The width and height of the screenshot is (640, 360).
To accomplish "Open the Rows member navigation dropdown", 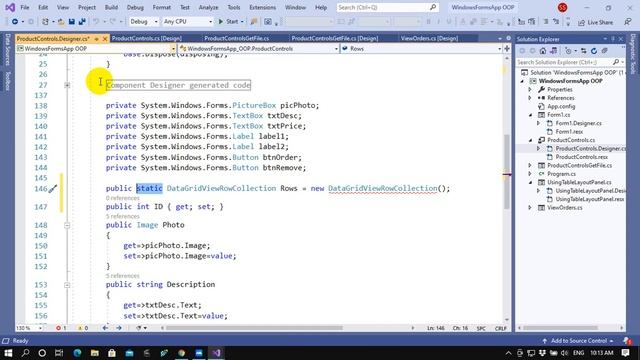I will tap(422, 49).
